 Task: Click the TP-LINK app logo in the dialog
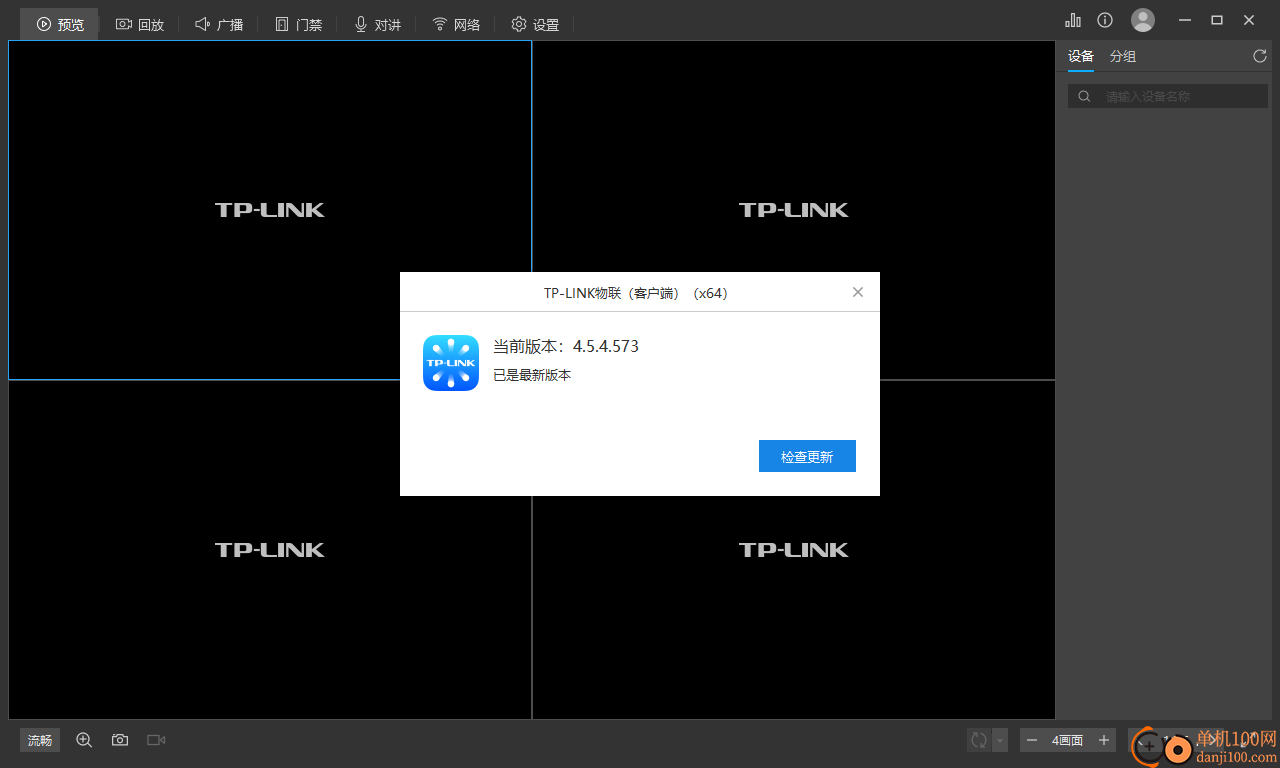[x=451, y=363]
